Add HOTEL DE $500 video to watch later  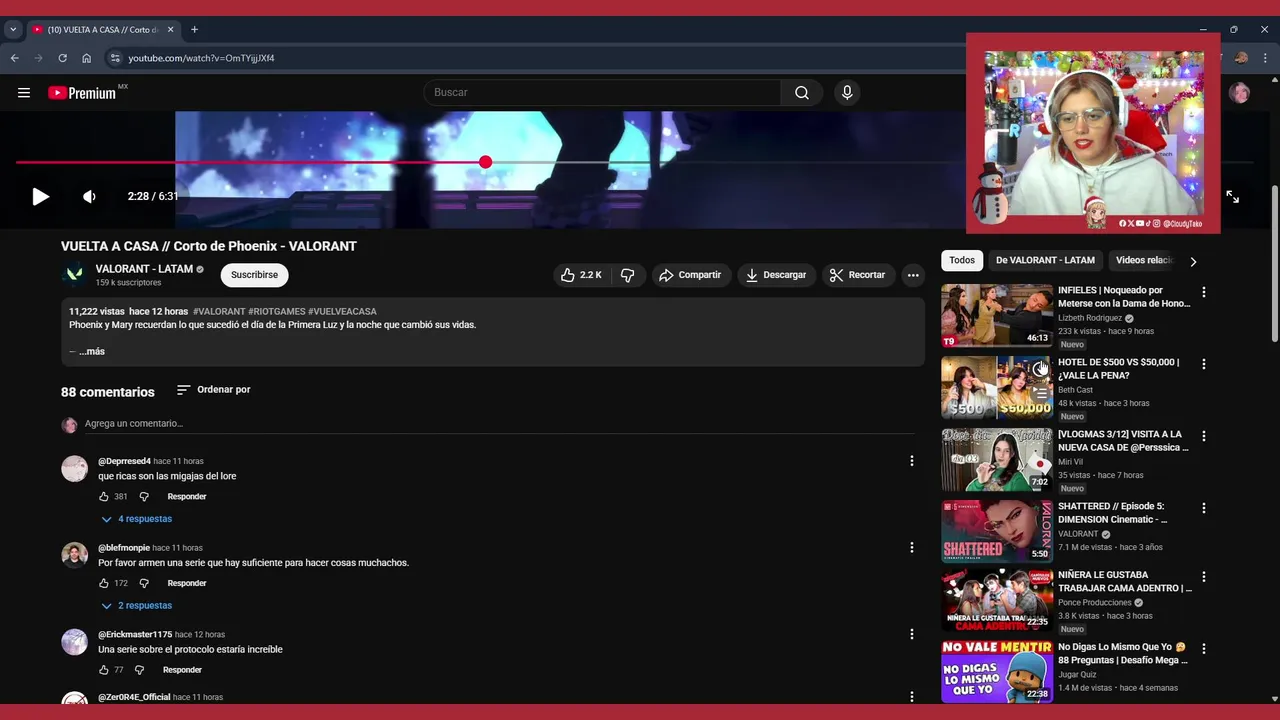pyautogui.click(x=1040, y=369)
